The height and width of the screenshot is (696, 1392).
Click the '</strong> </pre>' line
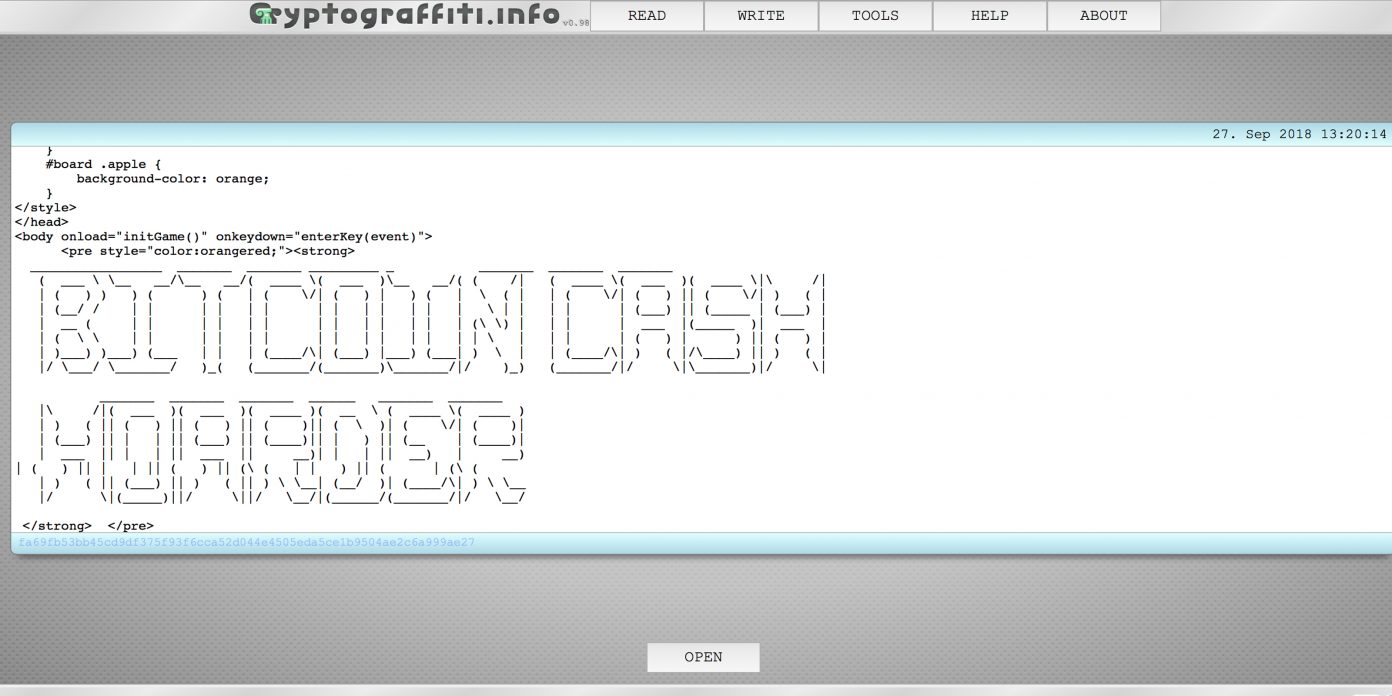pyautogui.click(x=88, y=525)
